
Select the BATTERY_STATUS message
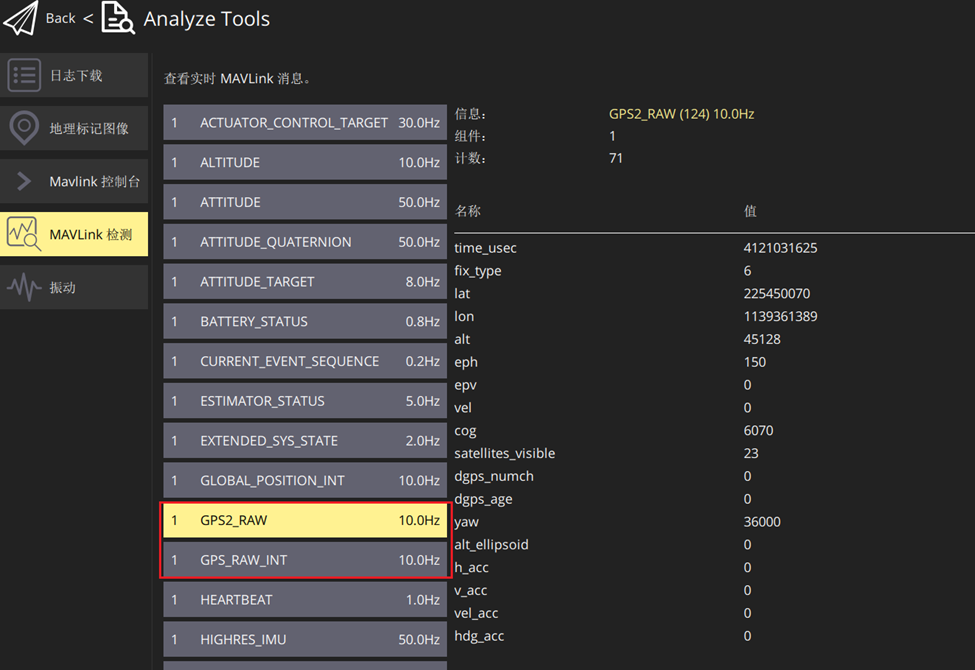click(x=305, y=321)
